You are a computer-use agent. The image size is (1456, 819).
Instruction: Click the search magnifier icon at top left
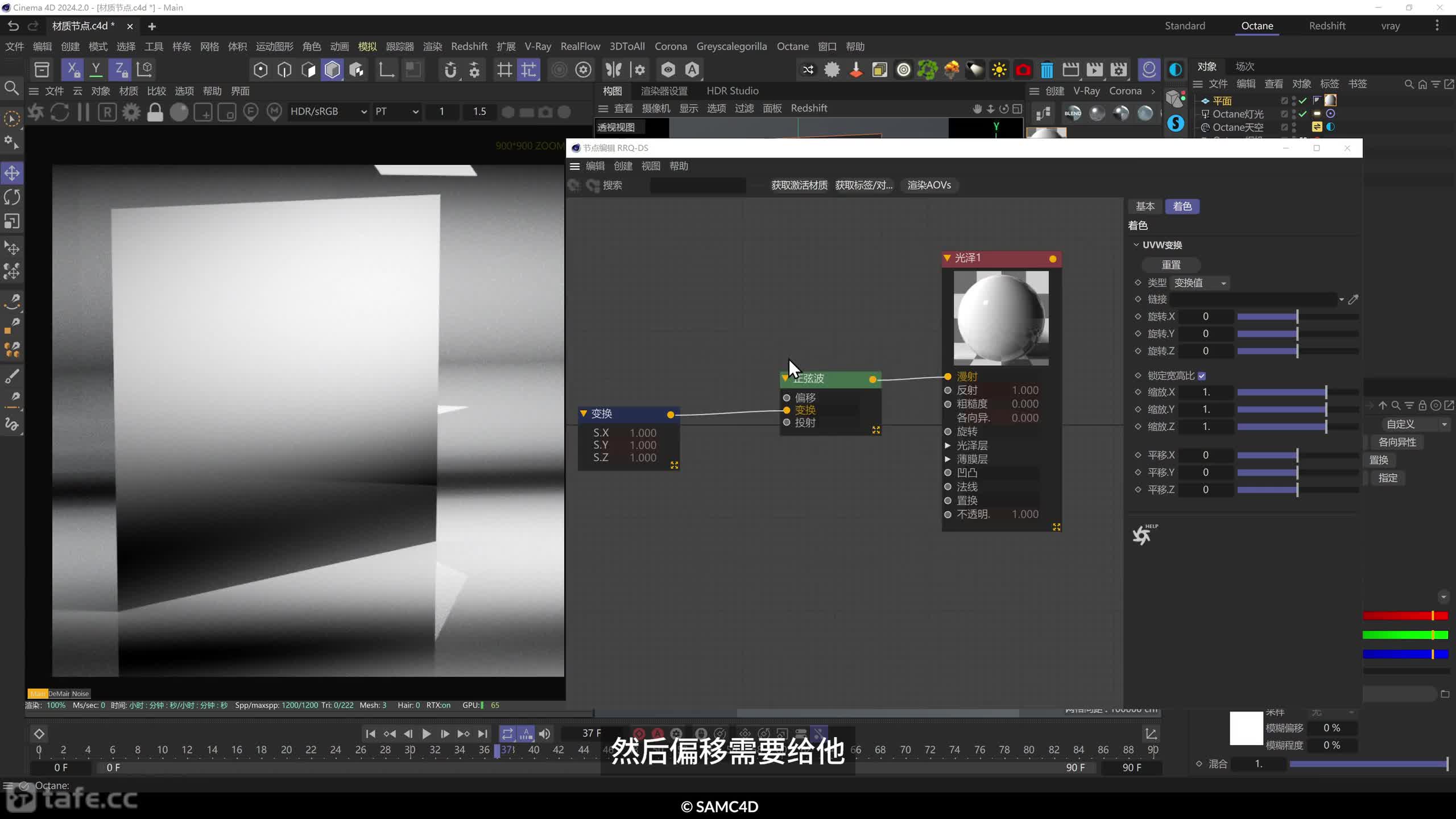[x=11, y=88]
